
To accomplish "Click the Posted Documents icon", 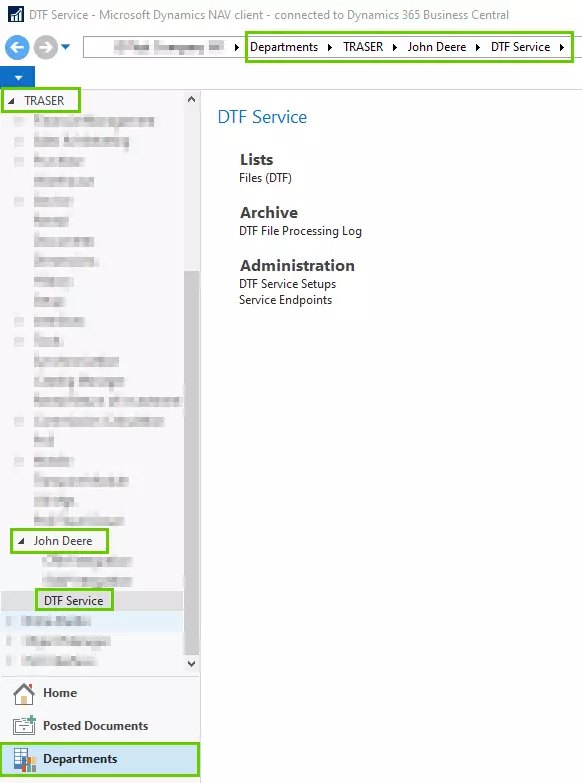I will pos(24,726).
